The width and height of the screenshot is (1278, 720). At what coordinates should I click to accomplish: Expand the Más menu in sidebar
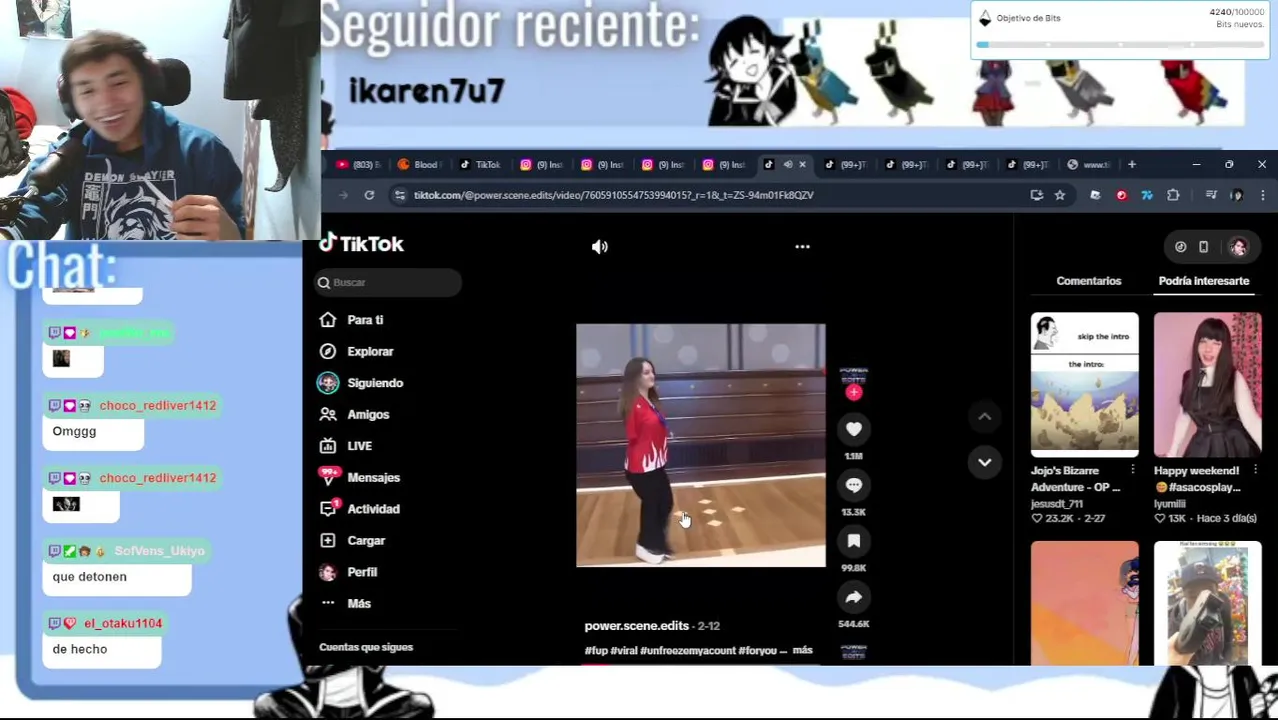(x=359, y=603)
